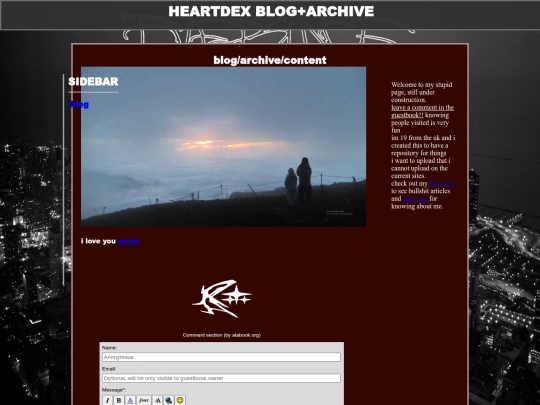Click 'im 19 from the uk' text

pos(415,138)
